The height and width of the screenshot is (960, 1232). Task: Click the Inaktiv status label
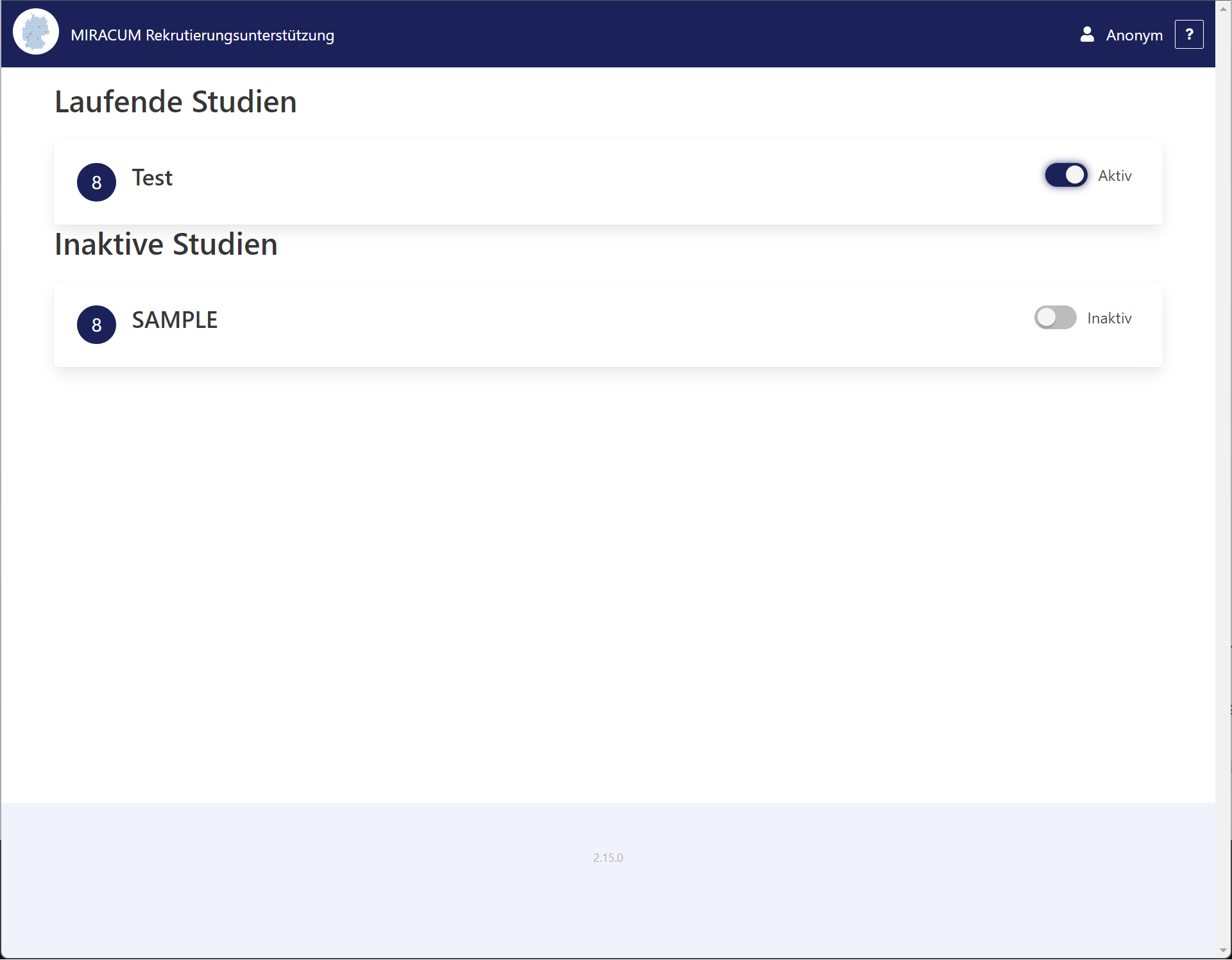1109,318
